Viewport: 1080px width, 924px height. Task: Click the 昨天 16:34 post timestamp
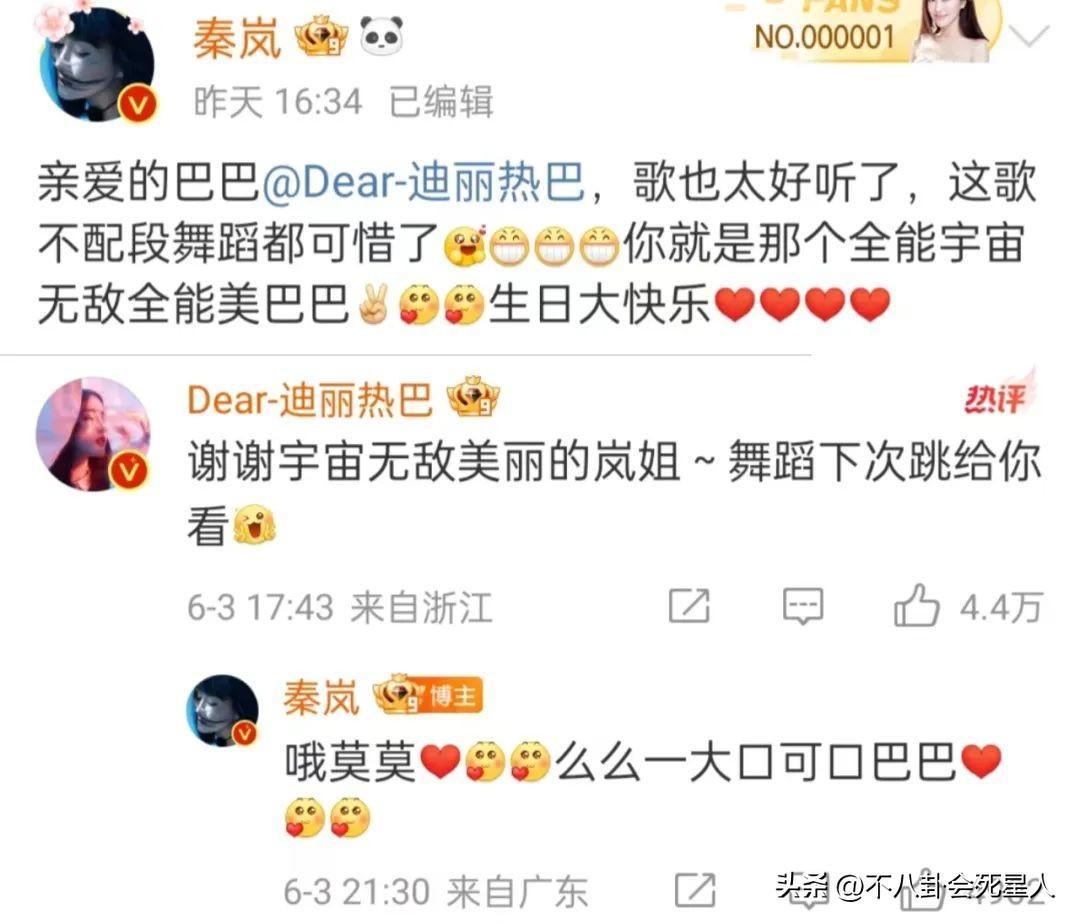point(278,102)
